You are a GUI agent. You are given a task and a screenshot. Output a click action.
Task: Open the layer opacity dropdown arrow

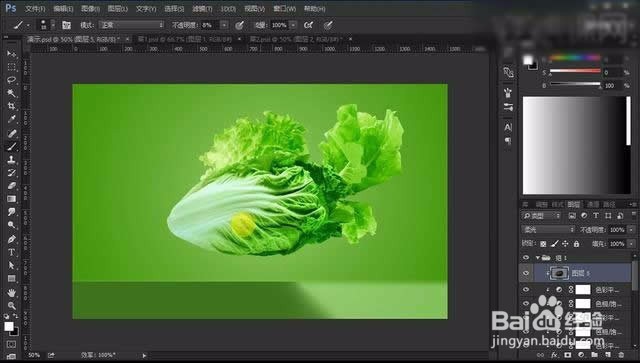pos(631,230)
